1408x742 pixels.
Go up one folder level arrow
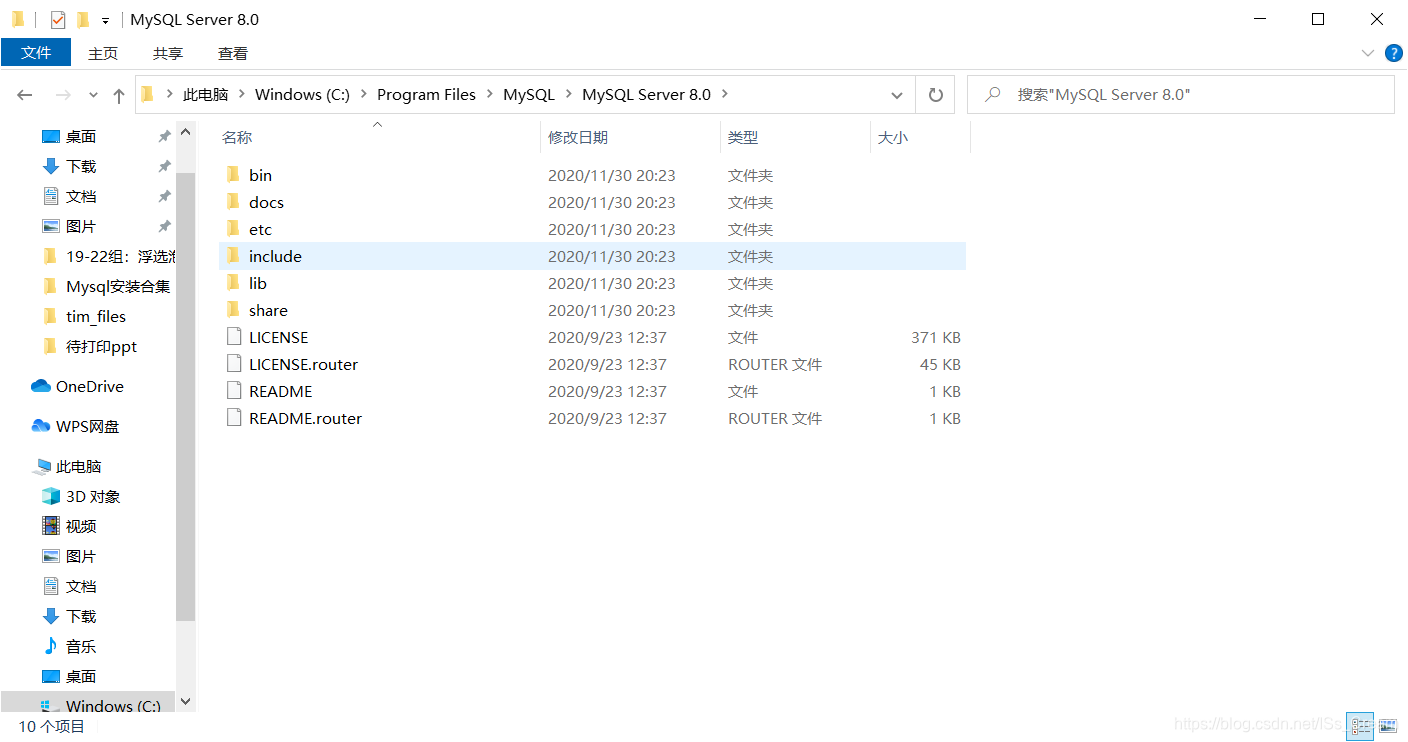119,95
